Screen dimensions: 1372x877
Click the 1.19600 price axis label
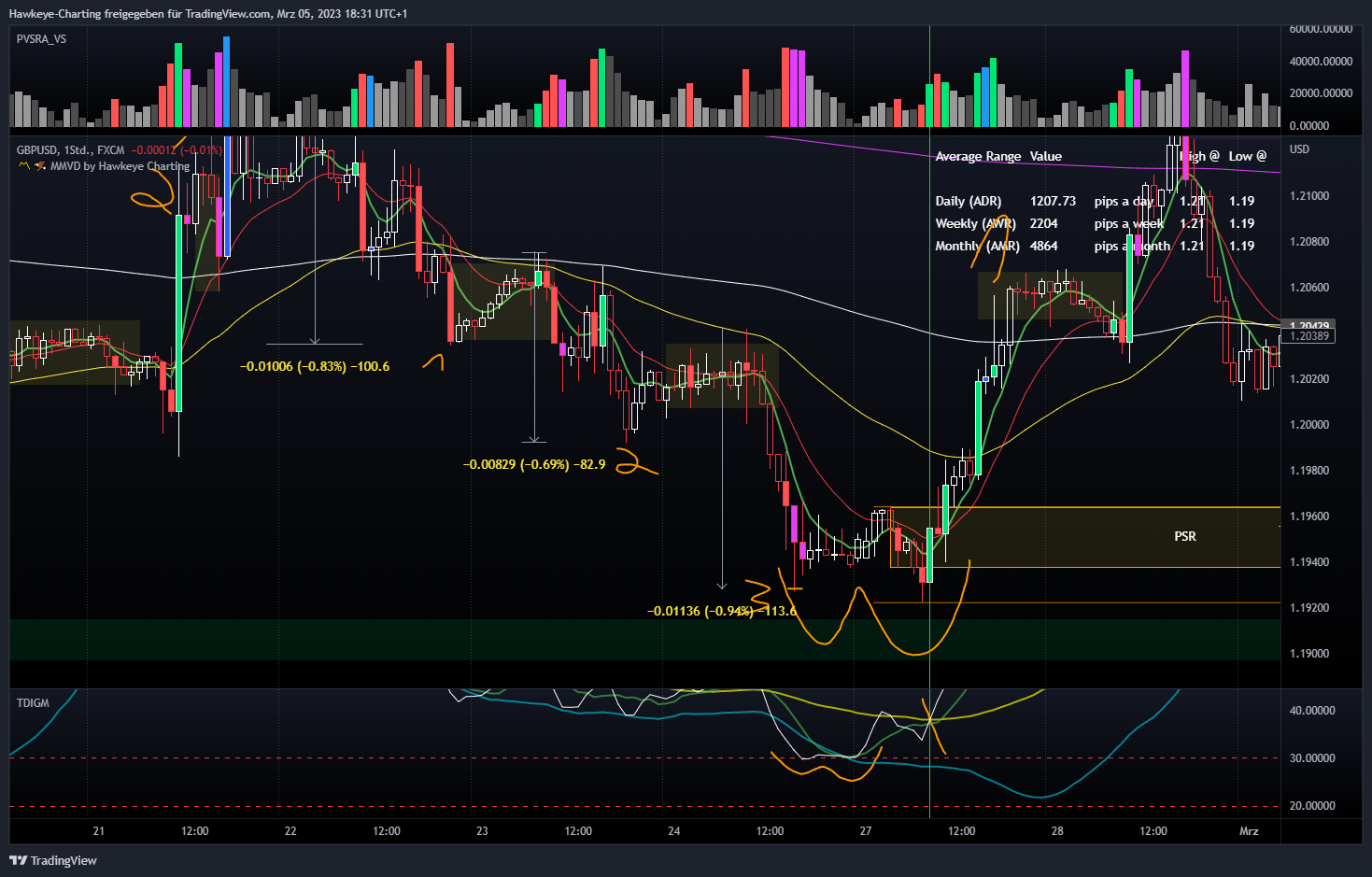click(x=1308, y=516)
